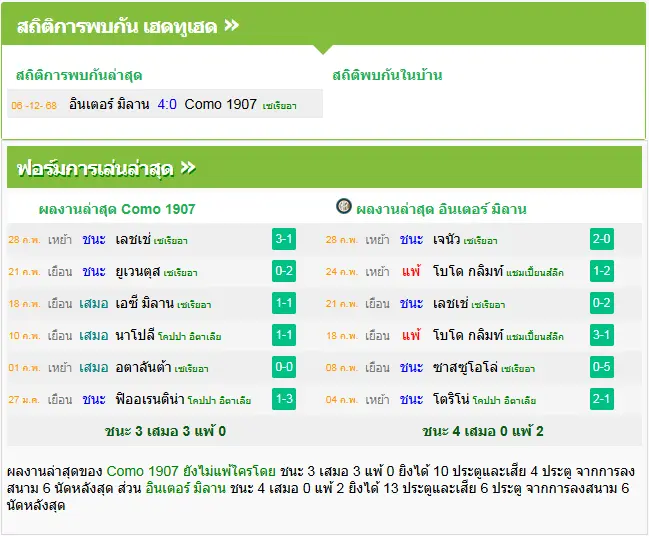This screenshot has width=649, height=536.
Task: Click the green อินเตอร์ มิลาน link in the summary
Action: click(x=185, y=488)
